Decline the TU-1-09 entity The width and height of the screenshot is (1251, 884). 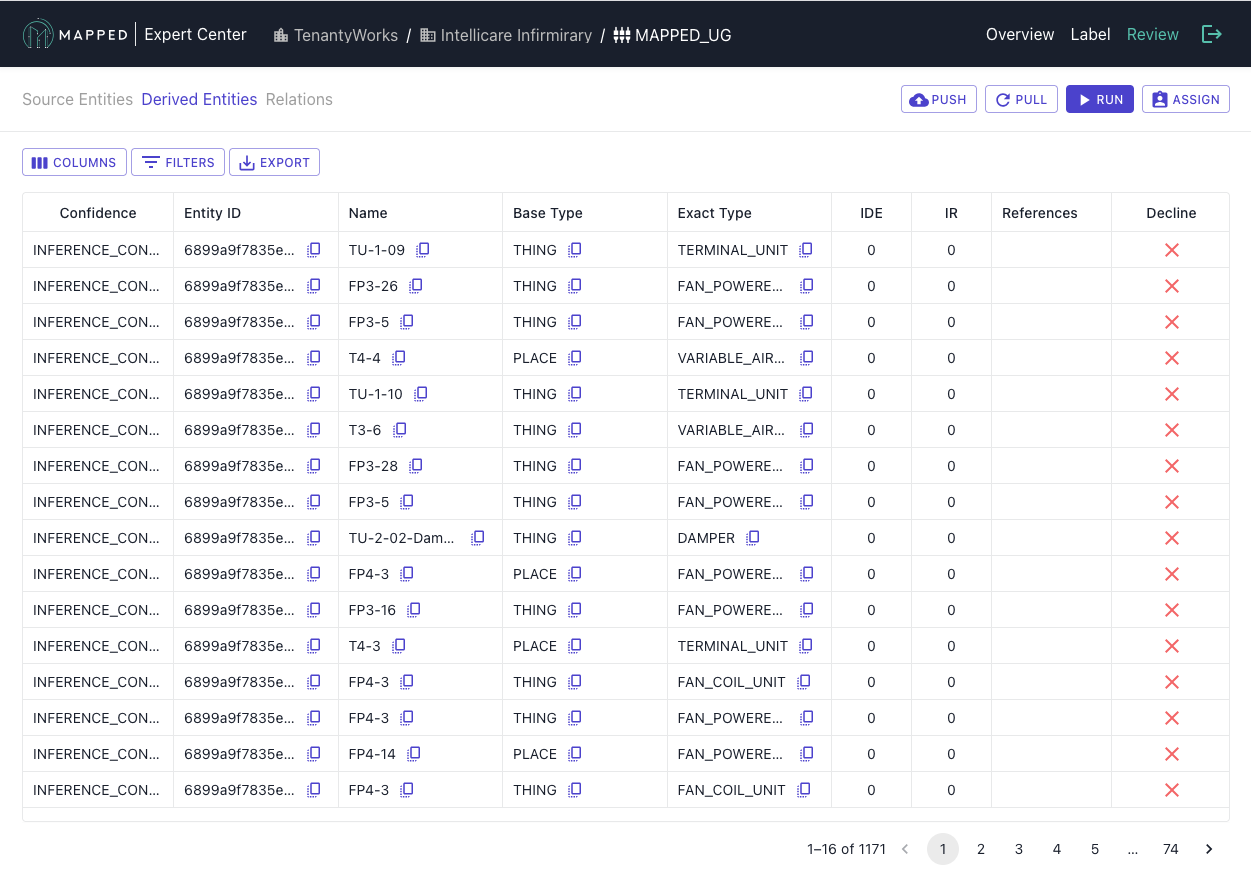pos(1172,250)
